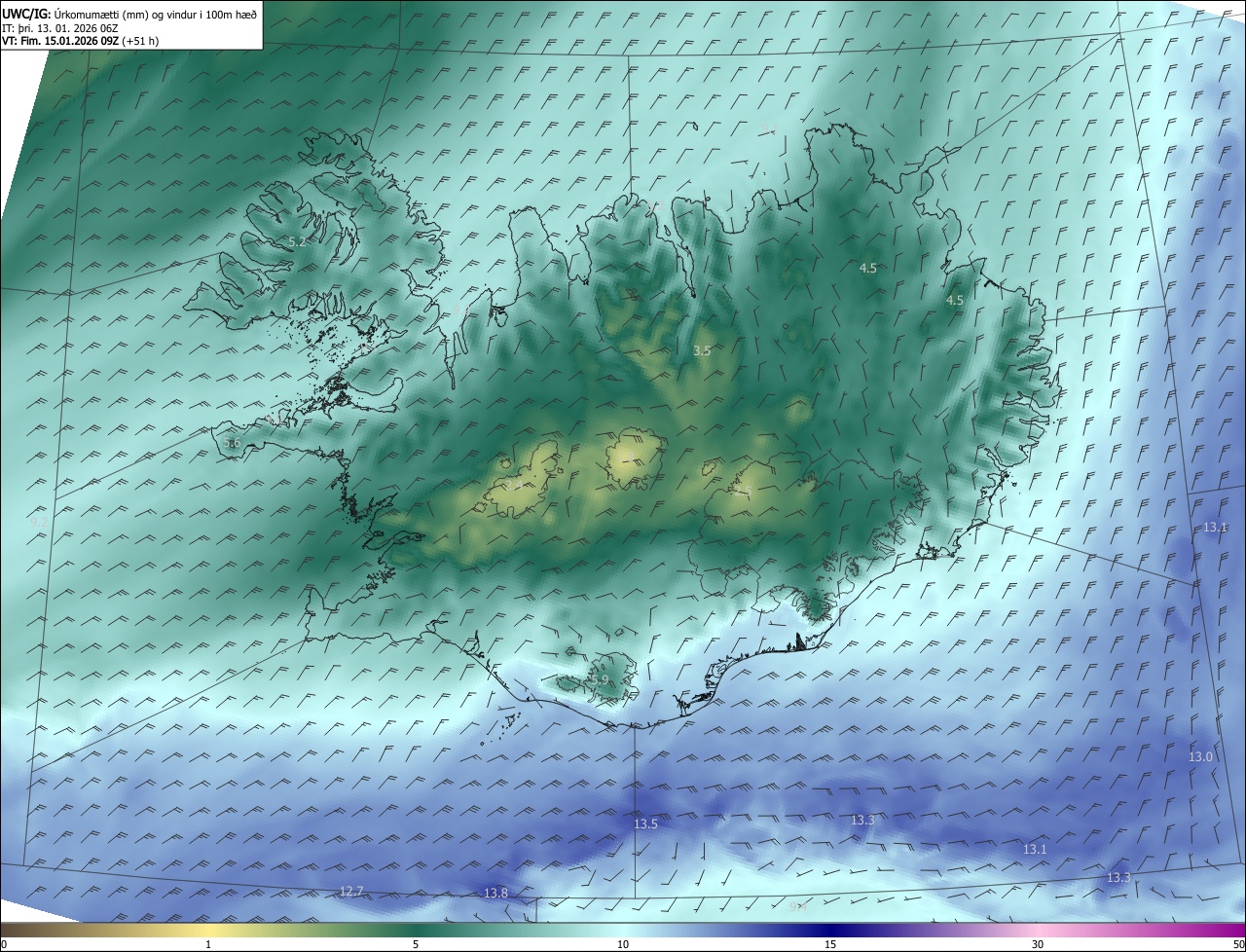Image resolution: width=1246 pixels, height=952 pixels.
Task: Click the 5.2 value over the Westfjords
Action: click(x=297, y=241)
